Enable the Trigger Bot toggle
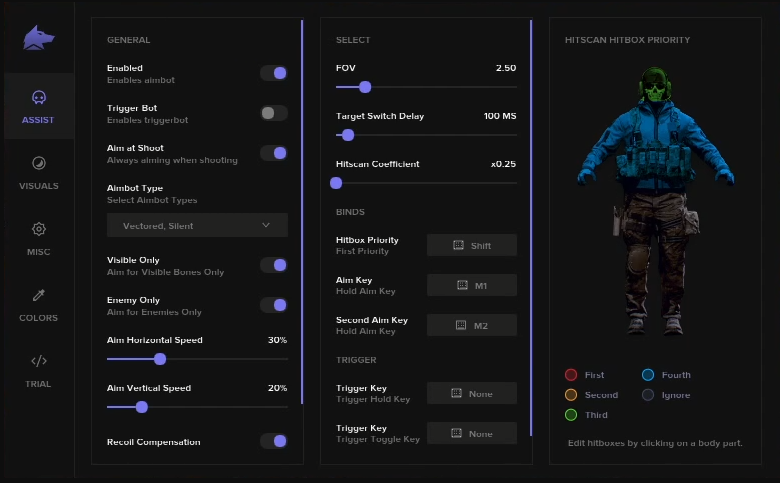The height and width of the screenshot is (483, 780). 274,113
